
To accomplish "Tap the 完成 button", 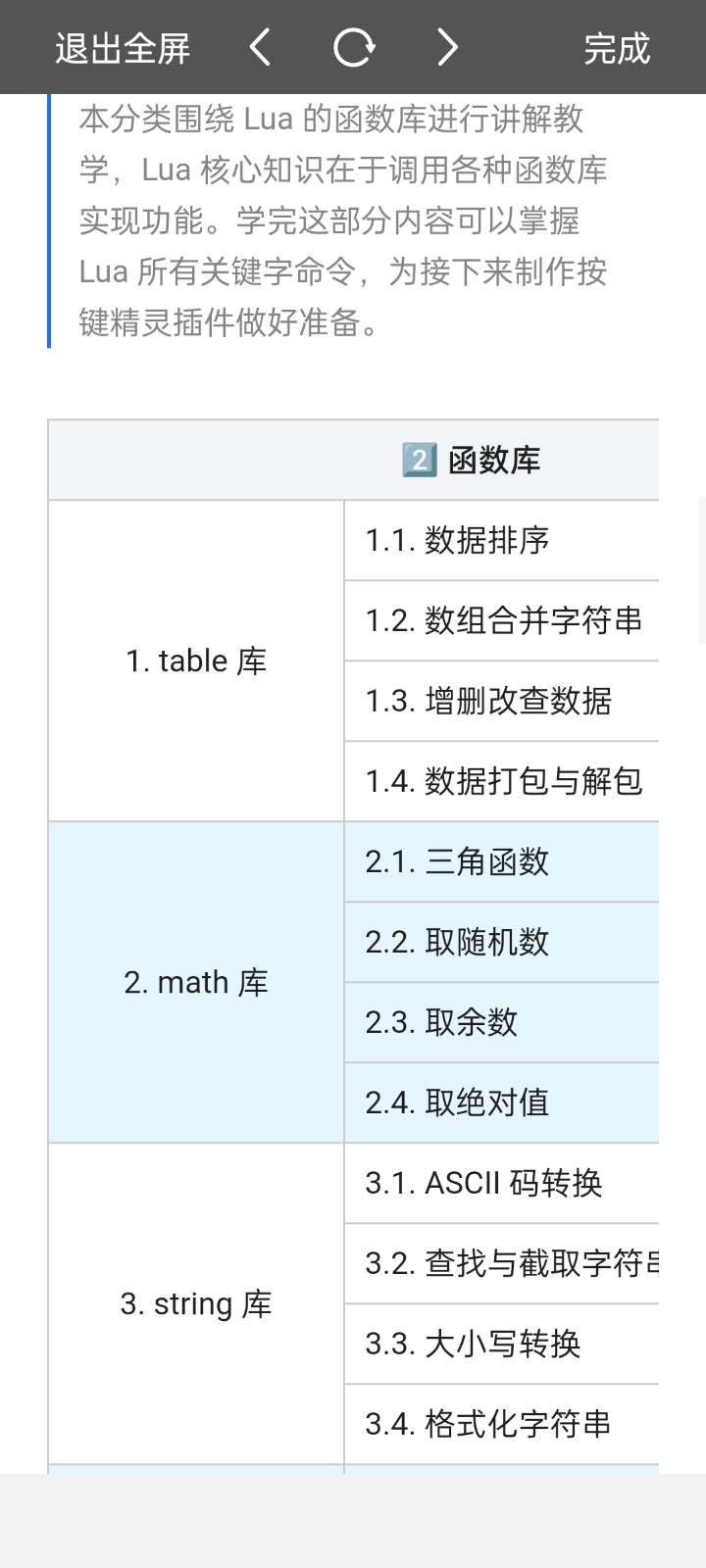I will [617, 48].
